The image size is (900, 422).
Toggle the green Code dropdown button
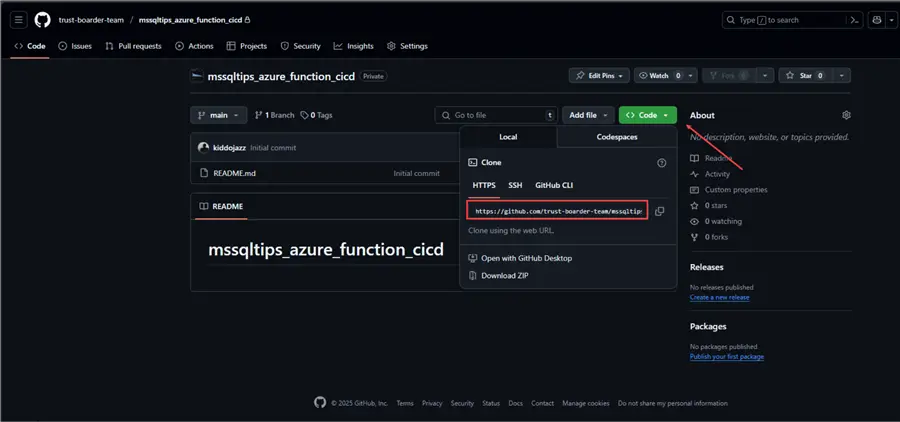tap(647, 115)
